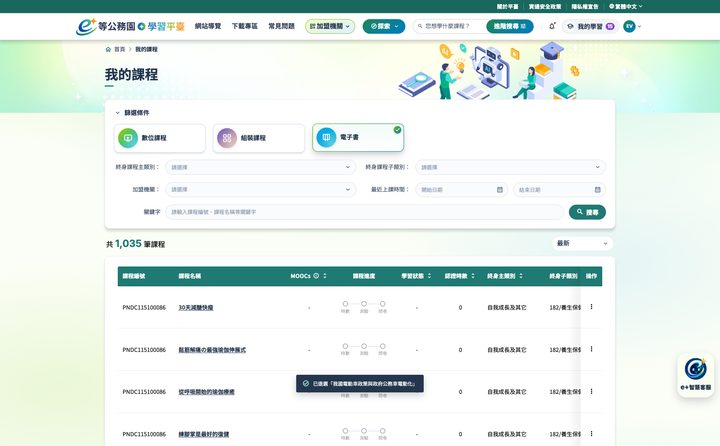This screenshot has width=720, height=446.
Task: Click the green 搜尋 filter button
Action: coord(587,212)
